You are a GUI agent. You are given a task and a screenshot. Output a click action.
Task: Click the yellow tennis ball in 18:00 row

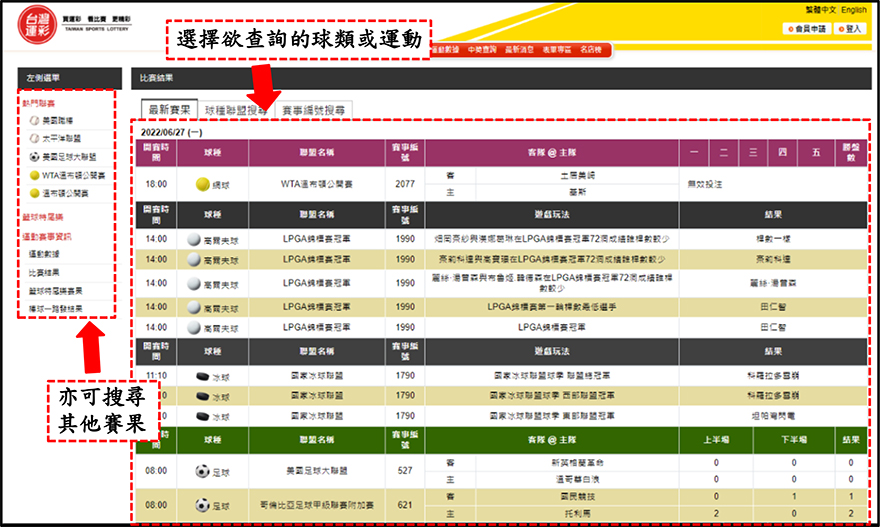(203, 184)
